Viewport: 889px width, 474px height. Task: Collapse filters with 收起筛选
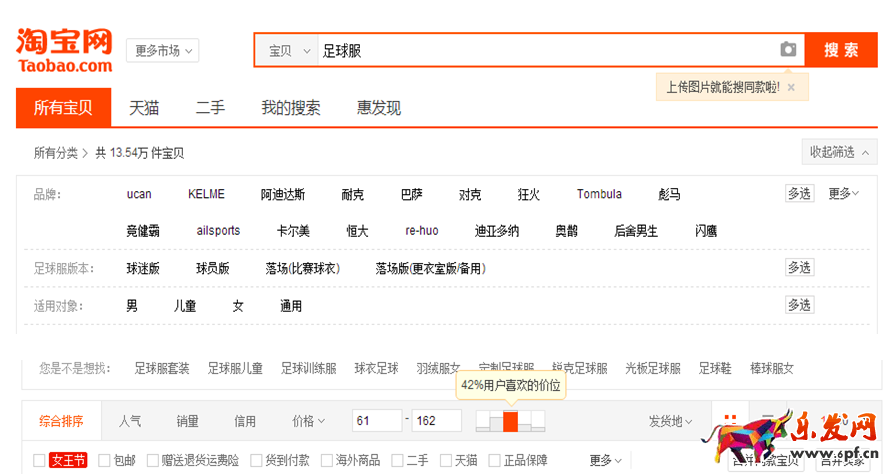[x=839, y=152]
